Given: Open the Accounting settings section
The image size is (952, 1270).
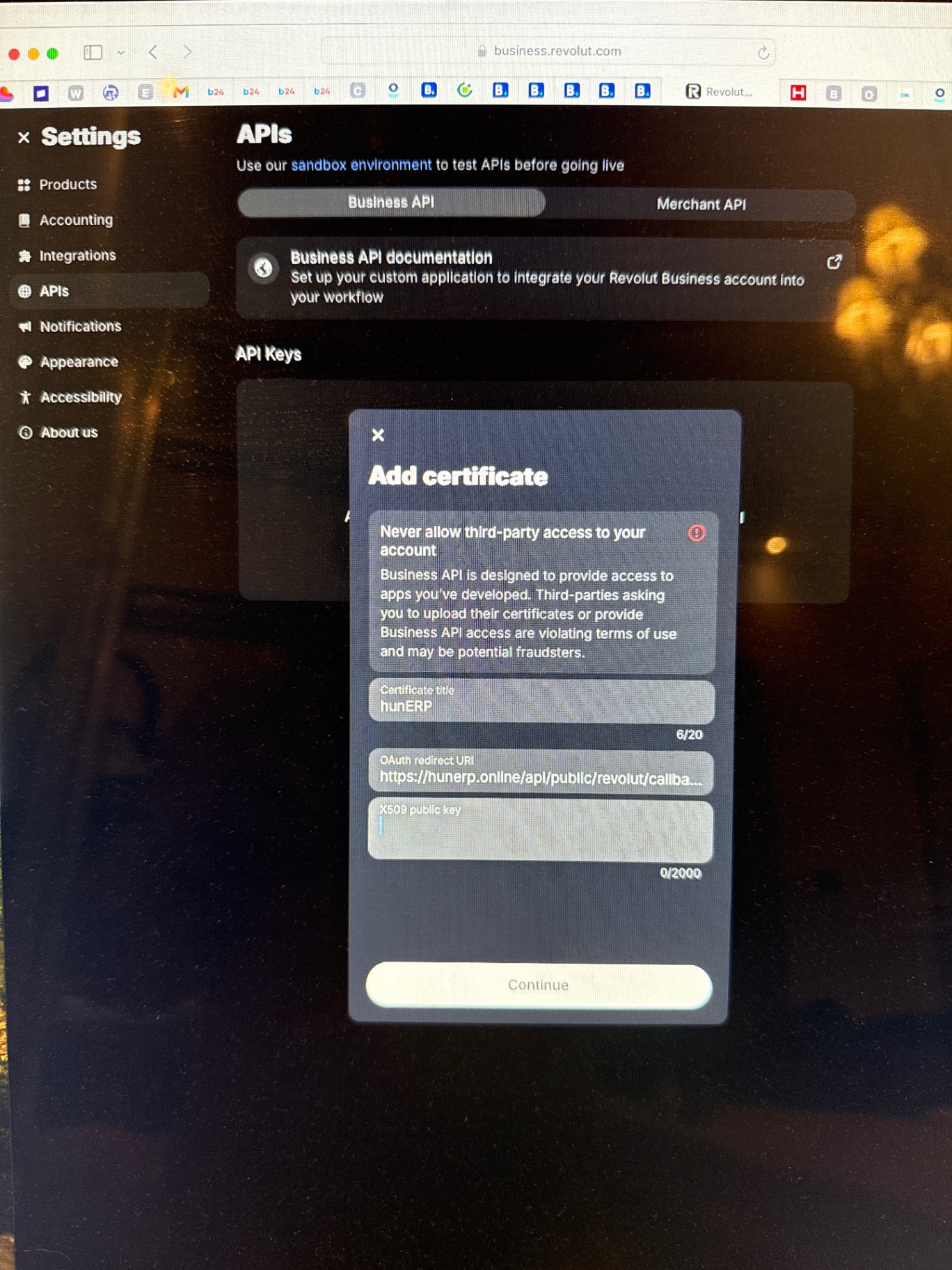Looking at the screenshot, I should tap(76, 220).
